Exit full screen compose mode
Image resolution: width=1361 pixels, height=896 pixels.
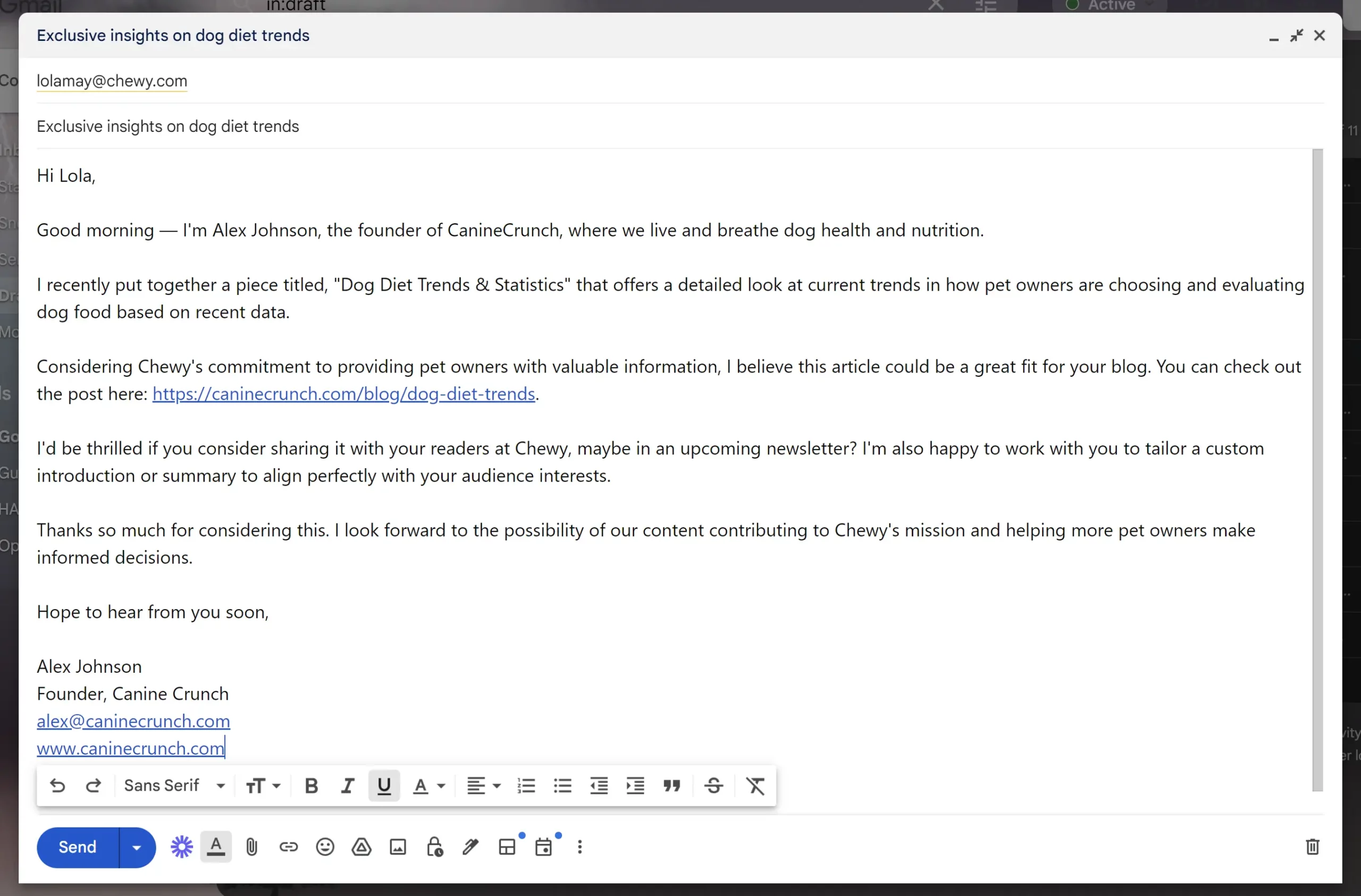pyautogui.click(x=1296, y=36)
